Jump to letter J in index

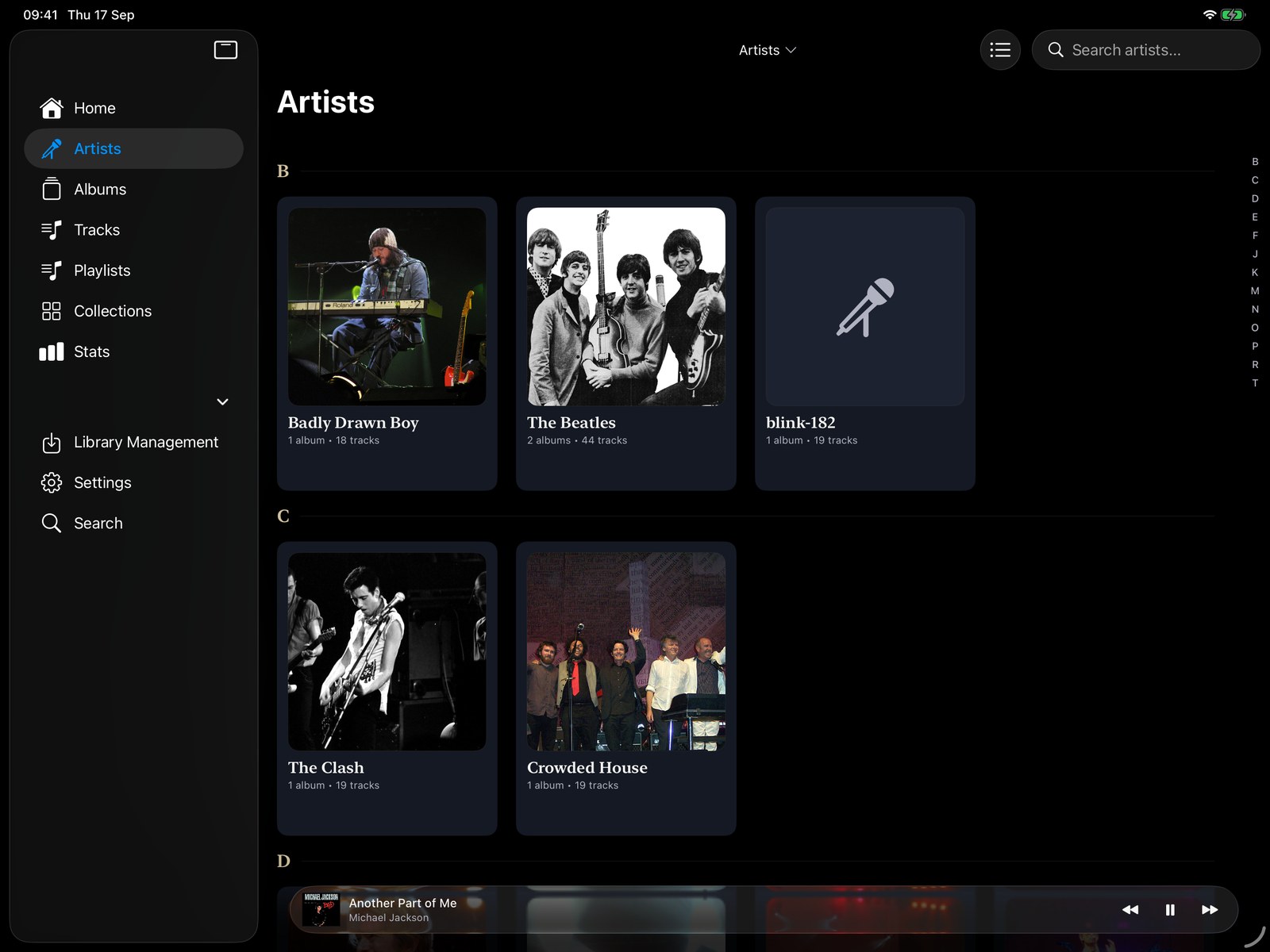click(1255, 254)
